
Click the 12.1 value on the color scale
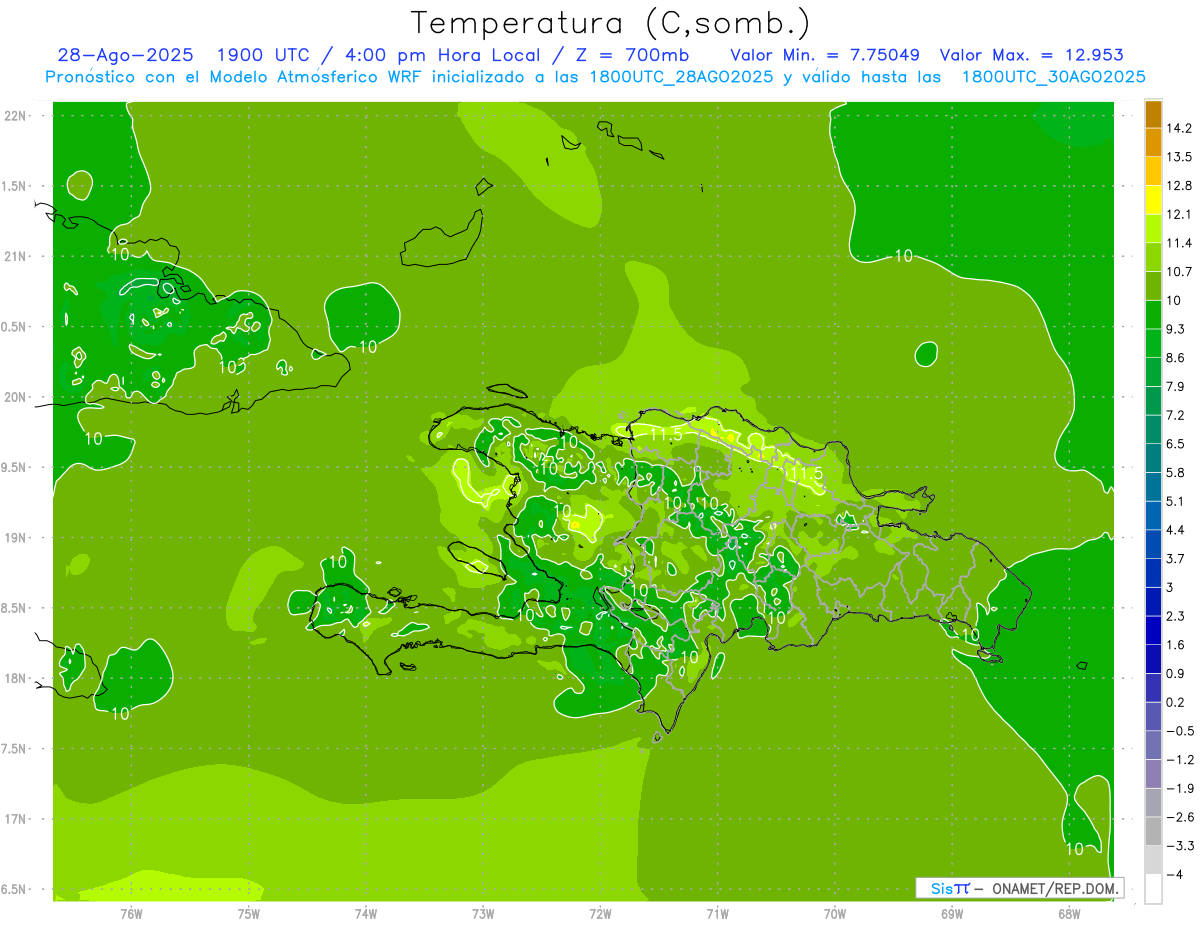1180,214
